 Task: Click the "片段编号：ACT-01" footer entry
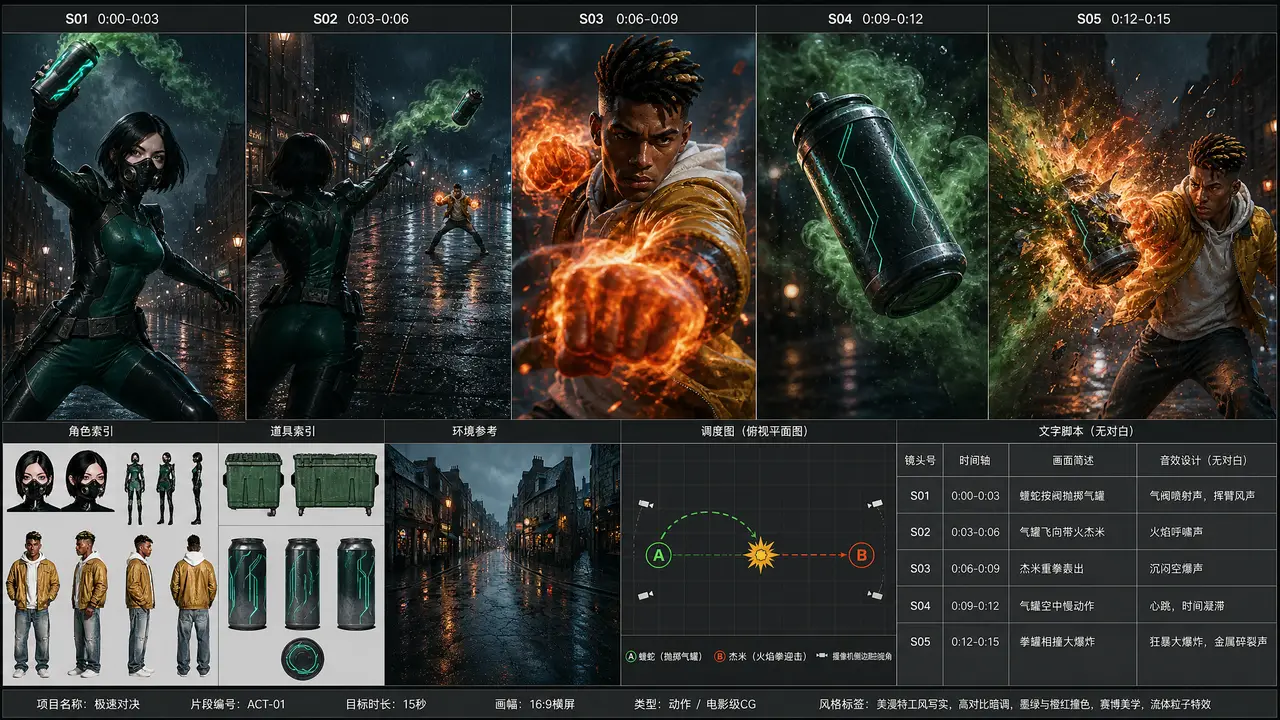[238, 704]
